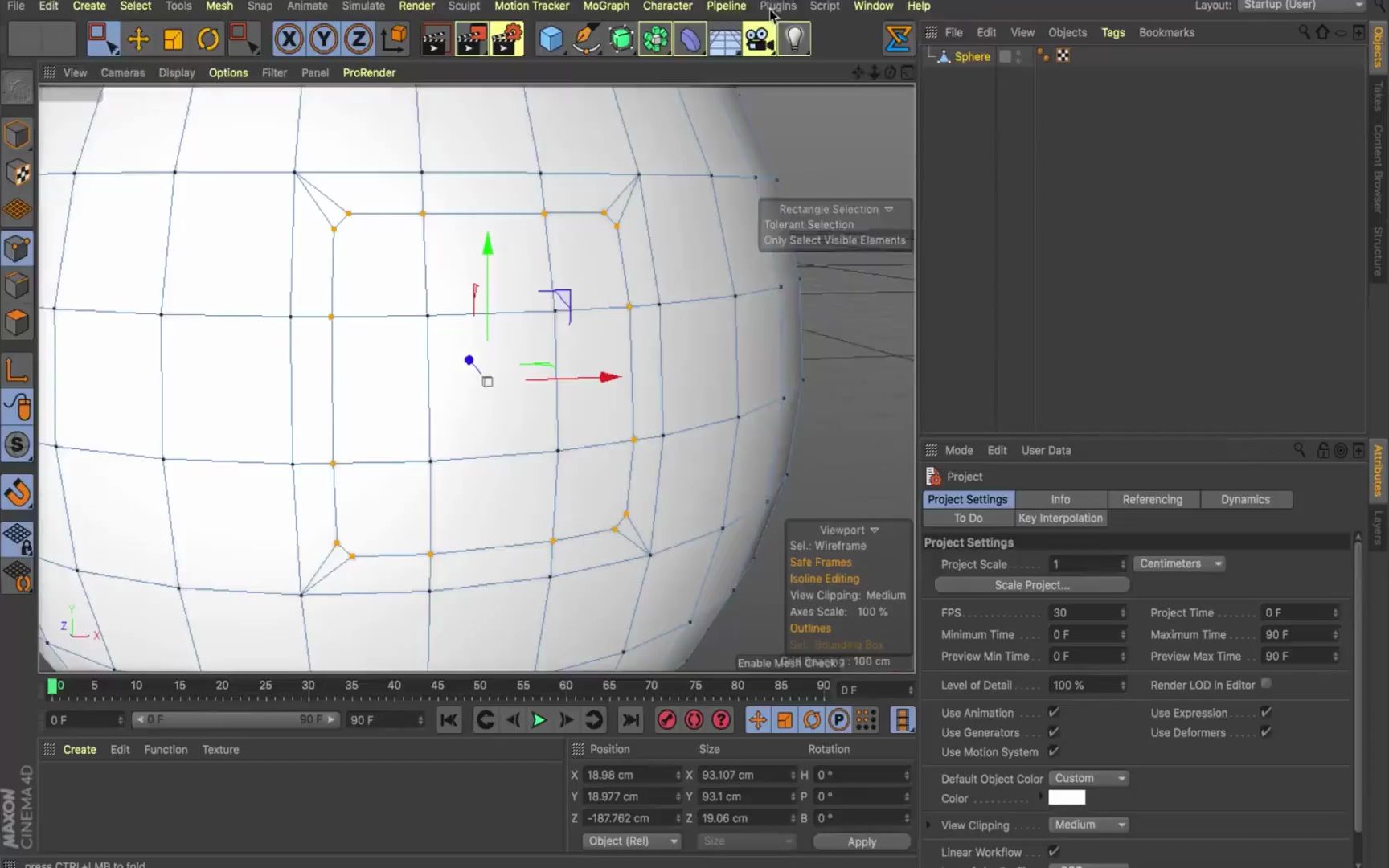Add a Cube primitive from the toolbar
Viewport: 1389px width, 868px height.
point(551,38)
